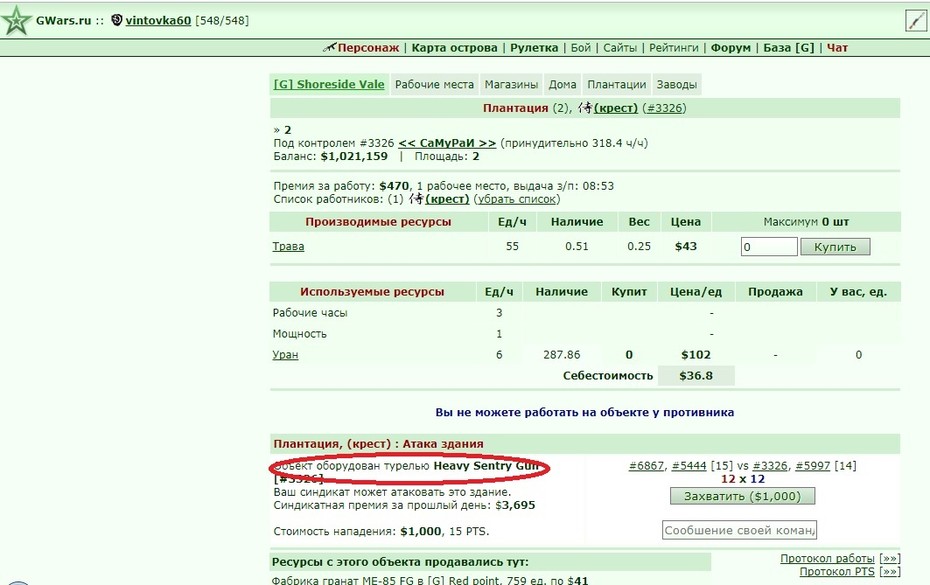
Task: Open (крест) link in workers list
Action: coord(447,199)
